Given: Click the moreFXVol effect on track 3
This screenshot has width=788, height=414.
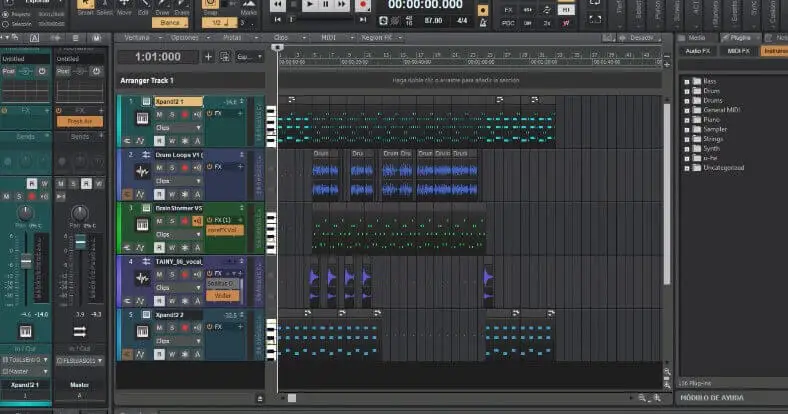Looking at the screenshot, I should [x=225, y=230].
